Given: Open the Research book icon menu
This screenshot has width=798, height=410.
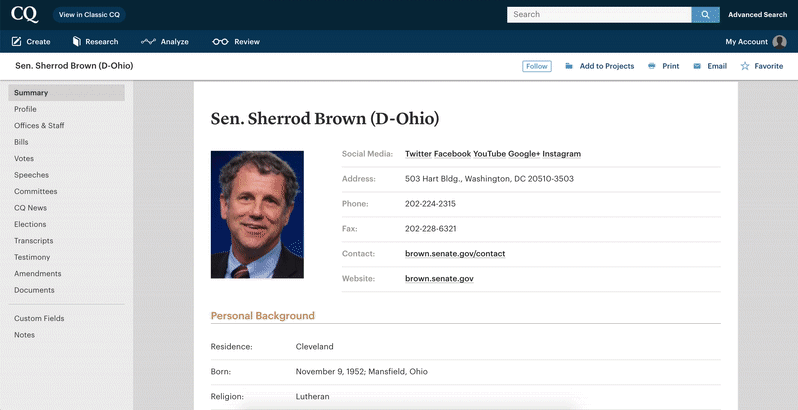Looking at the screenshot, I should tap(77, 41).
